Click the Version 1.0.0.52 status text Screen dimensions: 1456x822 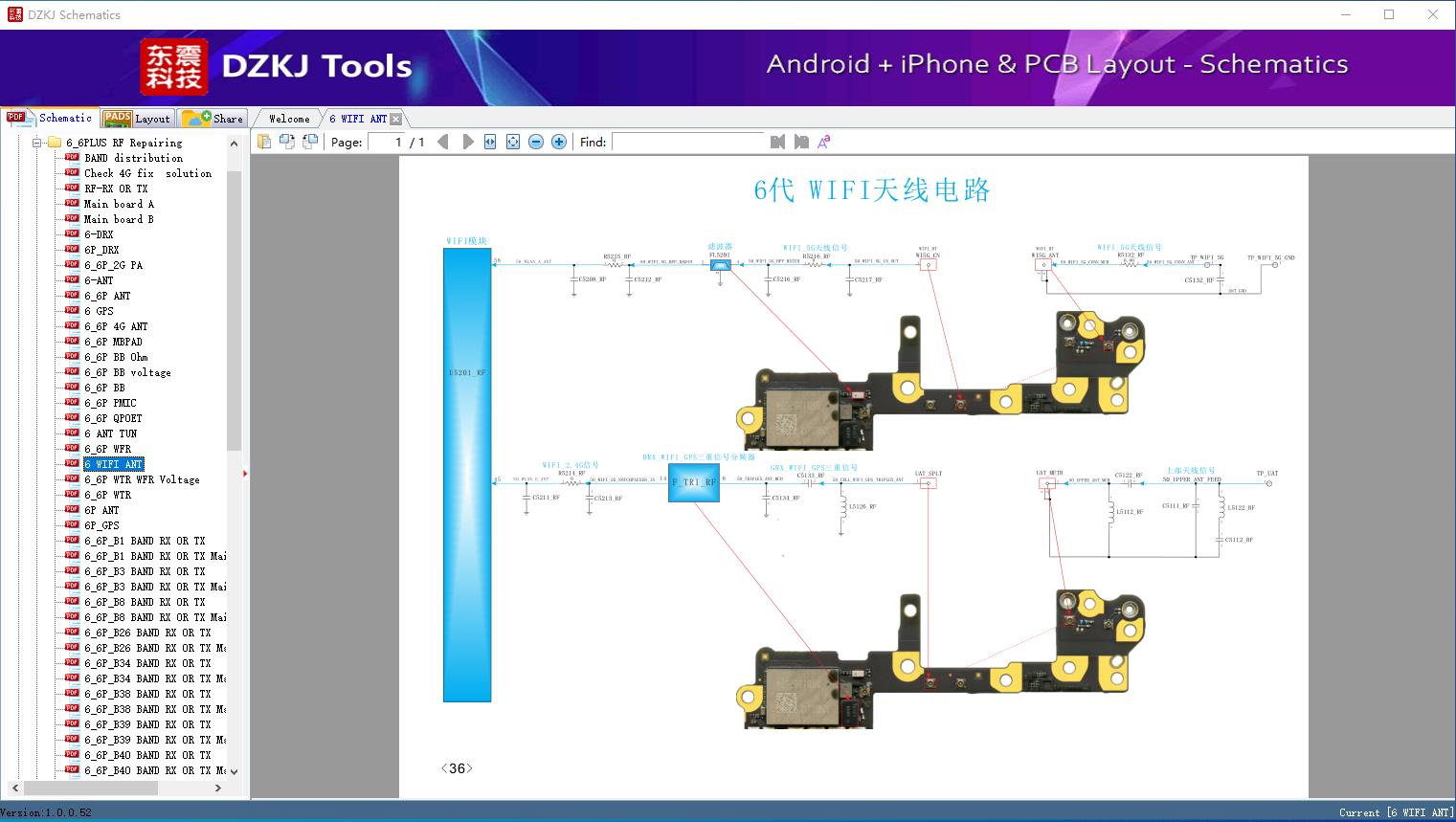pyautogui.click(x=46, y=812)
